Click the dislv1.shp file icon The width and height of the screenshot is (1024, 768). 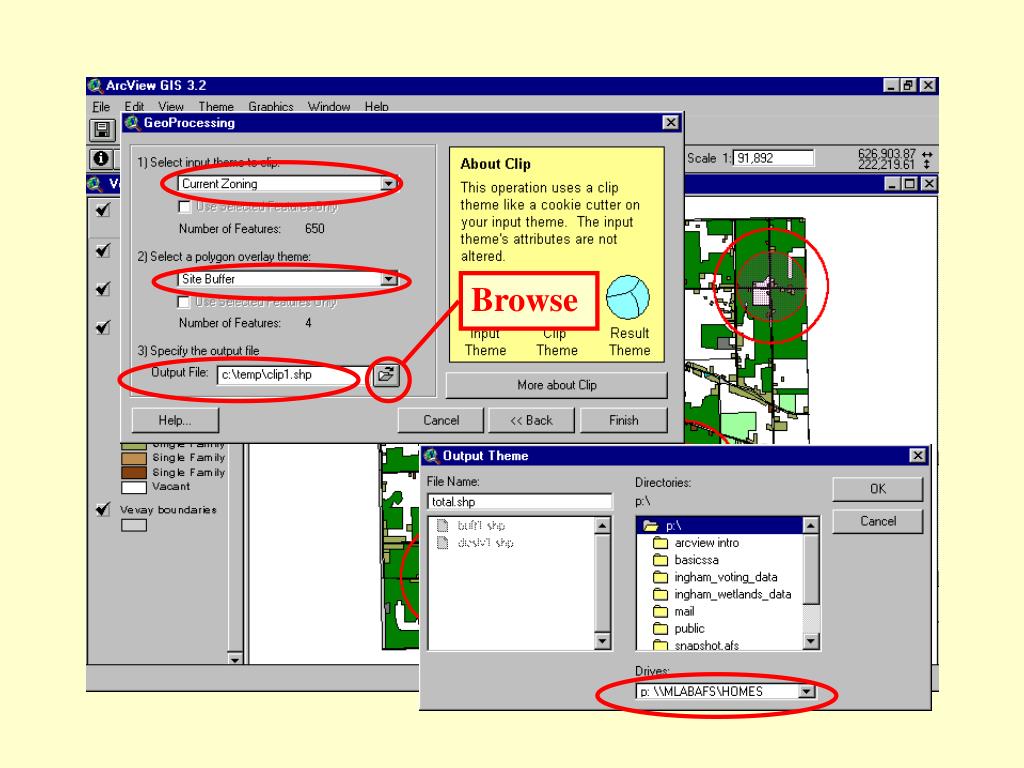click(x=443, y=543)
